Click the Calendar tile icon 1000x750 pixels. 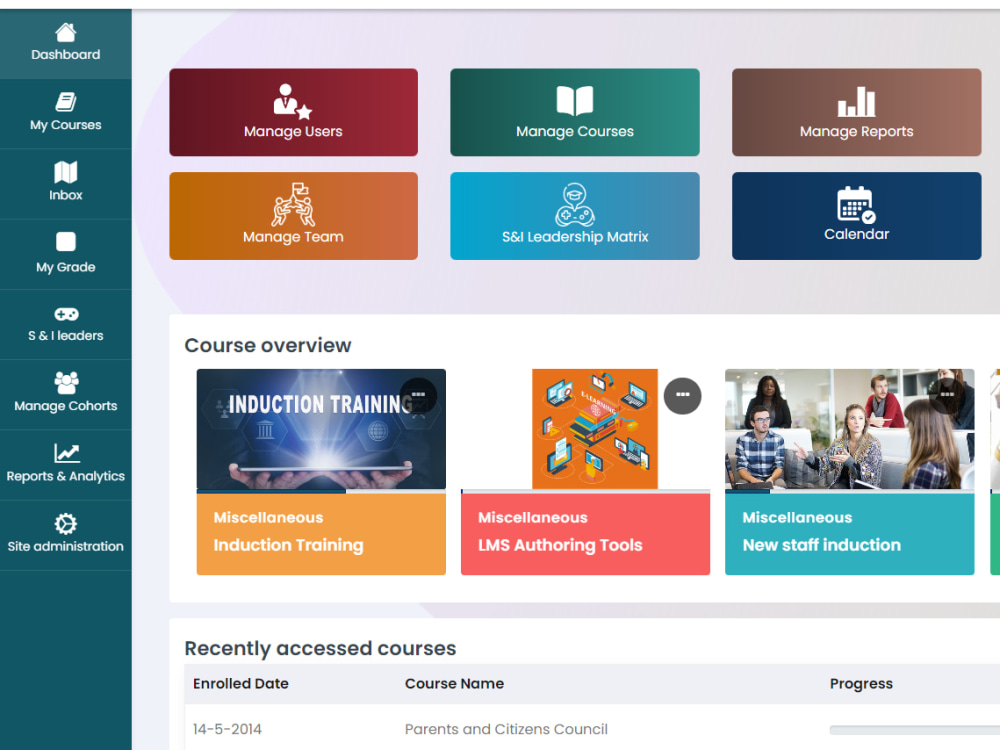[x=857, y=204]
